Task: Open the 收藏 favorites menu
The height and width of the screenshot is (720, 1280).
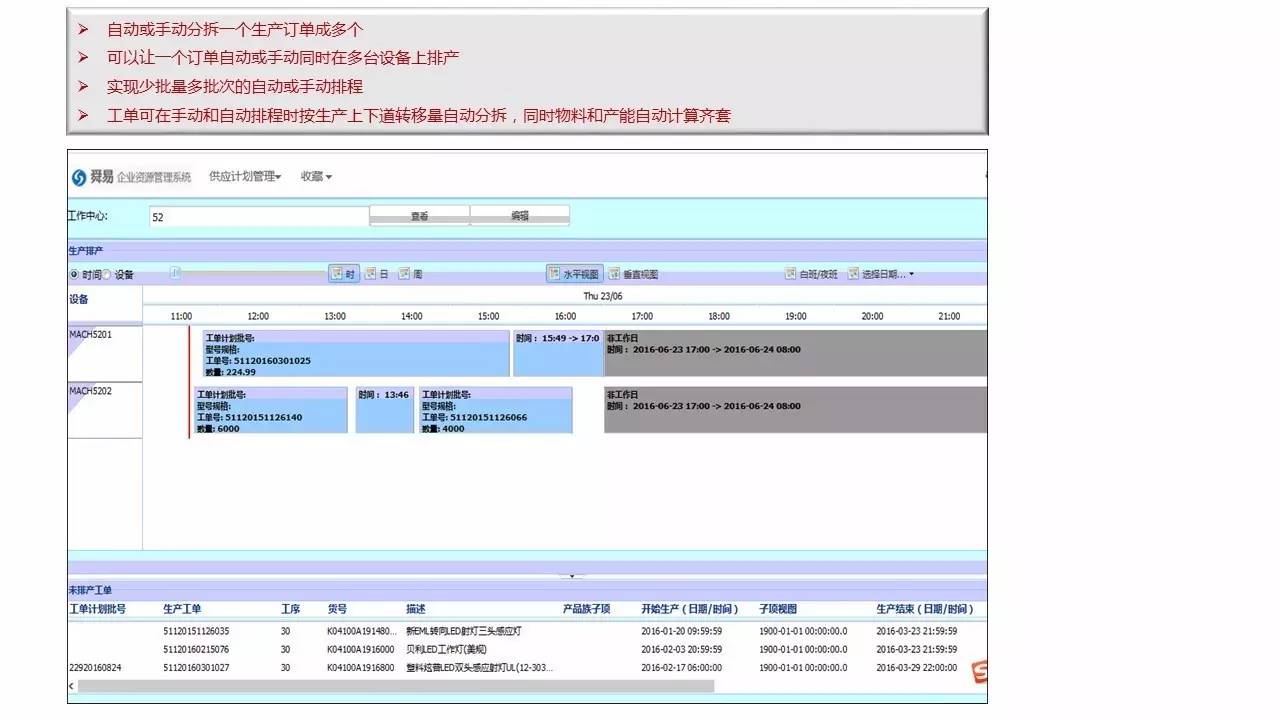Action: 316,177
